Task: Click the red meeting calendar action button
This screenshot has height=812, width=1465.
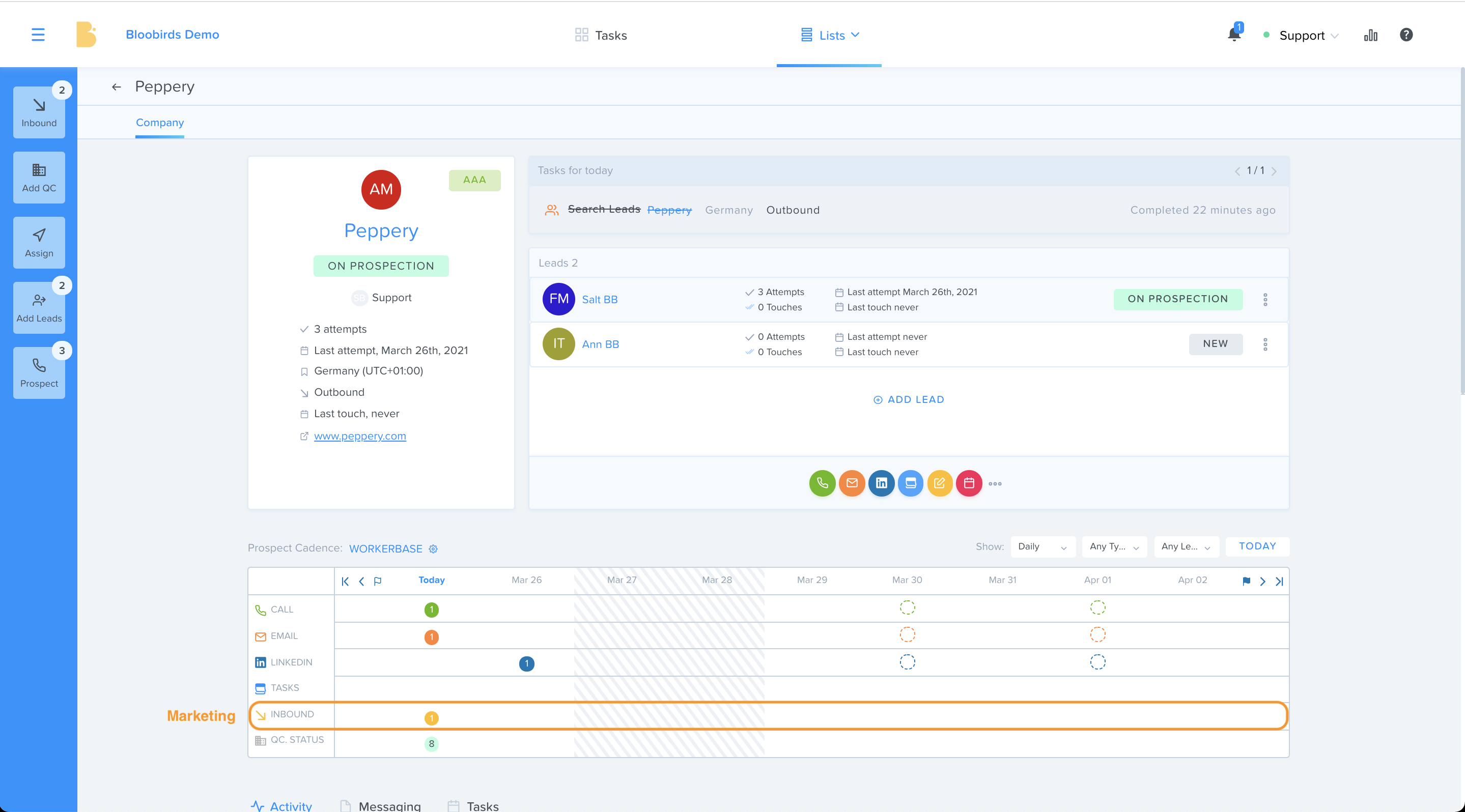Action: [x=969, y=483]
